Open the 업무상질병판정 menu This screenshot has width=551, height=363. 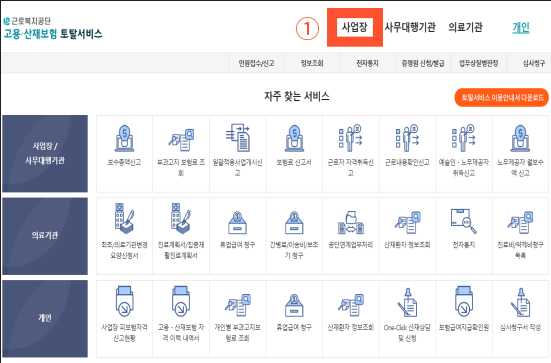[x=479, y=63]
